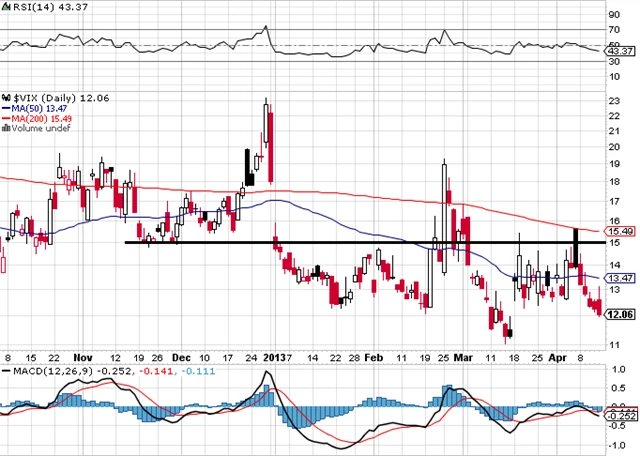640x456 pixels.
Task: Click the MA(200) red legend swatch
Action: pyautogui.click(x=5, y=116)
